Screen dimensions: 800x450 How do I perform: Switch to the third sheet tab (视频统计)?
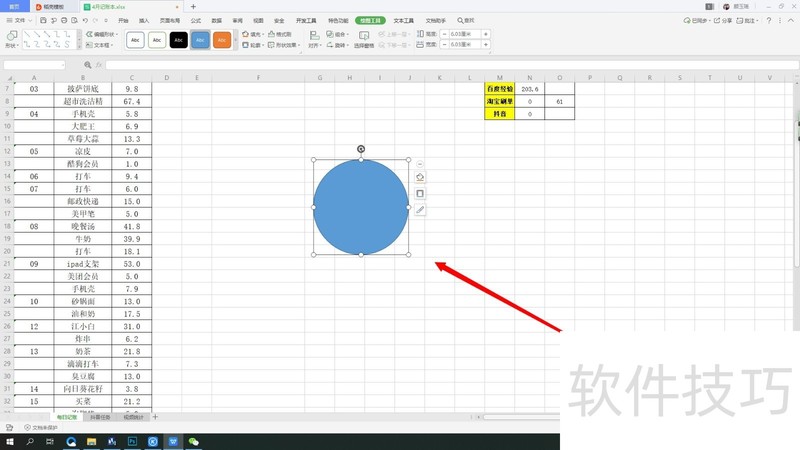point(133,417)
